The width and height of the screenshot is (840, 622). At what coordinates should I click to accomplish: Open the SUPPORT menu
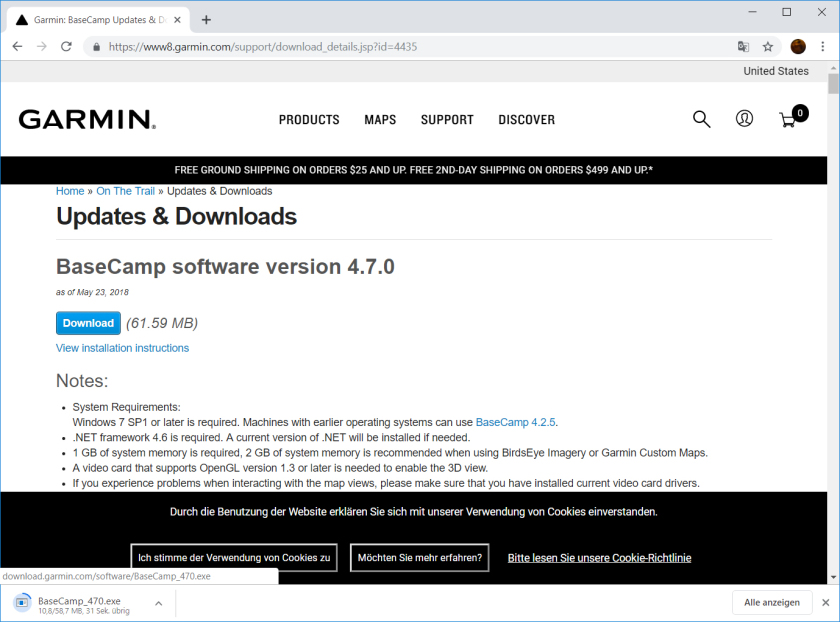(447, 120)
